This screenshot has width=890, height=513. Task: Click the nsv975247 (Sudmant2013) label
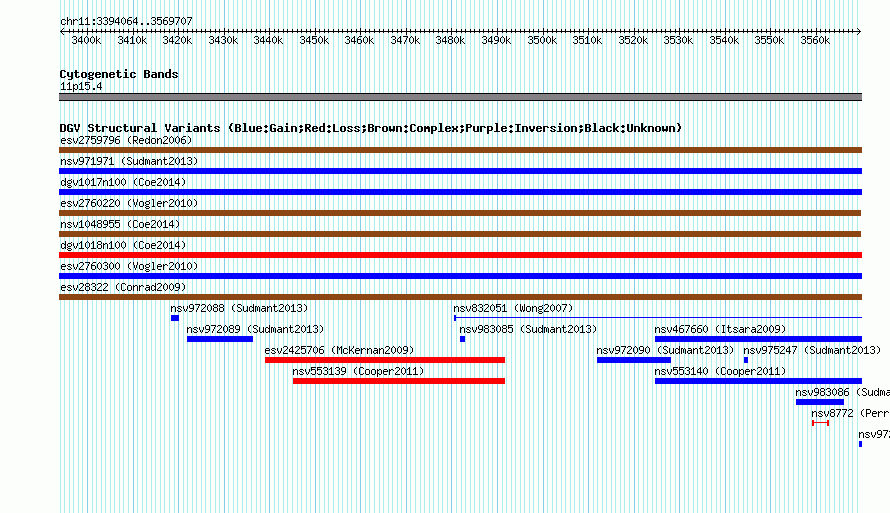pos(812,350)
